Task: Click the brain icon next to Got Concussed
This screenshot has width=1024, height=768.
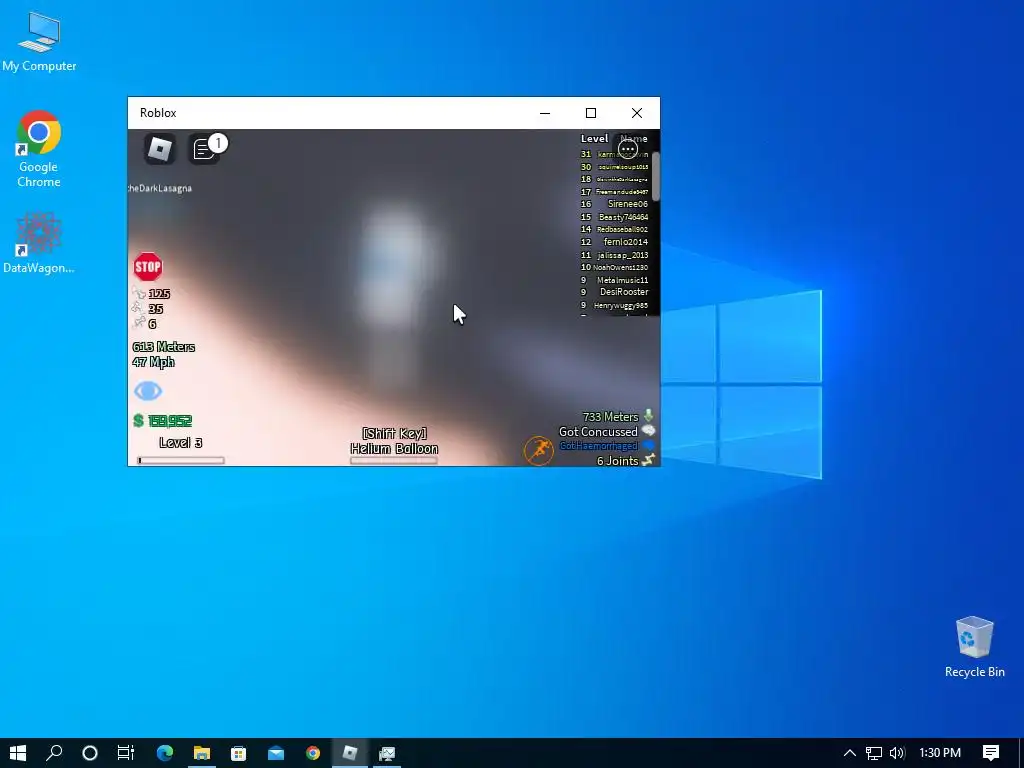Action: tap(648, 431)
